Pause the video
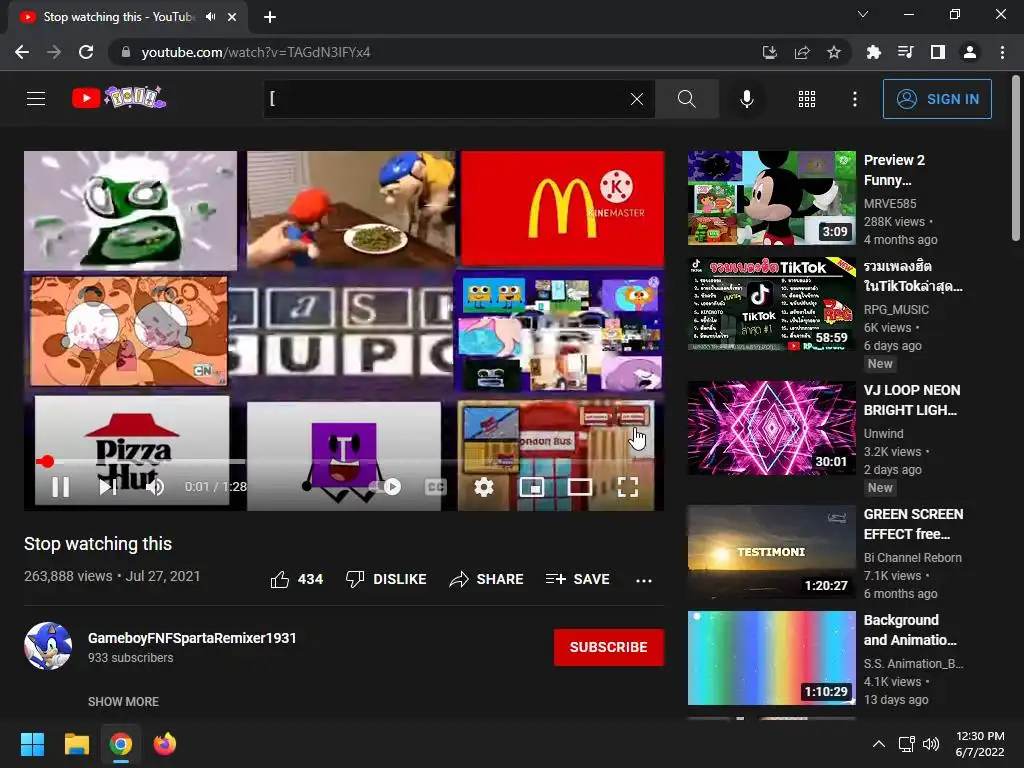Screen dimensions: 1024x768 click(61, 487)
